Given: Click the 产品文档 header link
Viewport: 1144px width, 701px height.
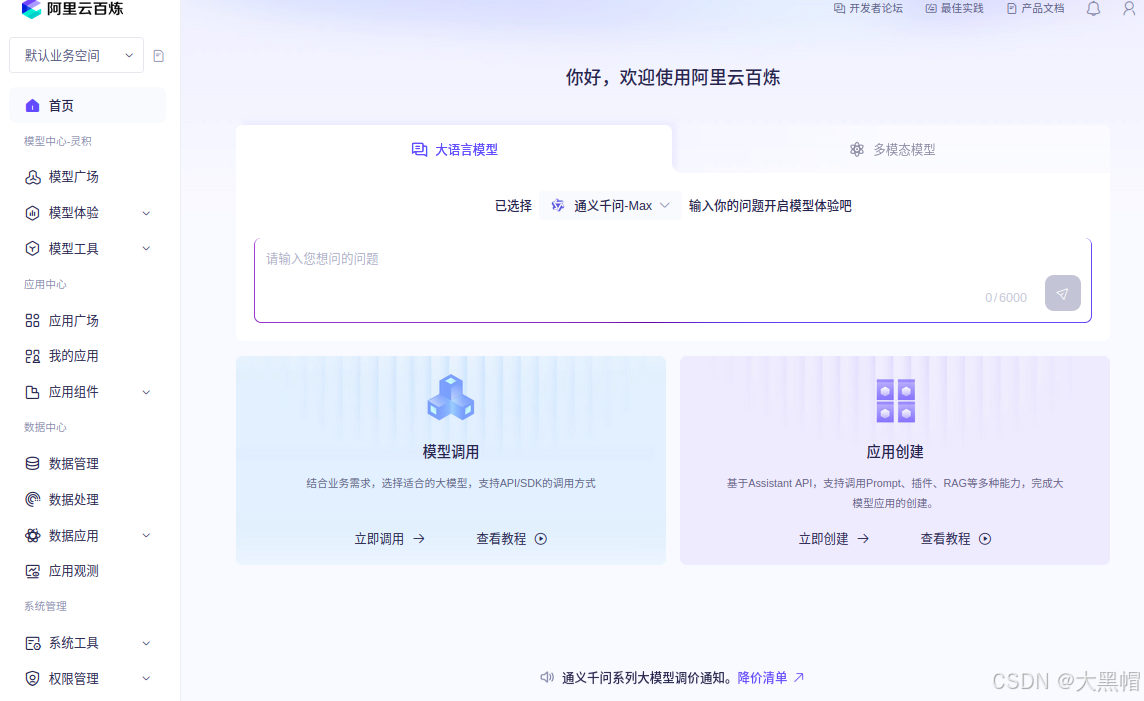Looking at the screenshot, I should click(x=1035, y=9).
